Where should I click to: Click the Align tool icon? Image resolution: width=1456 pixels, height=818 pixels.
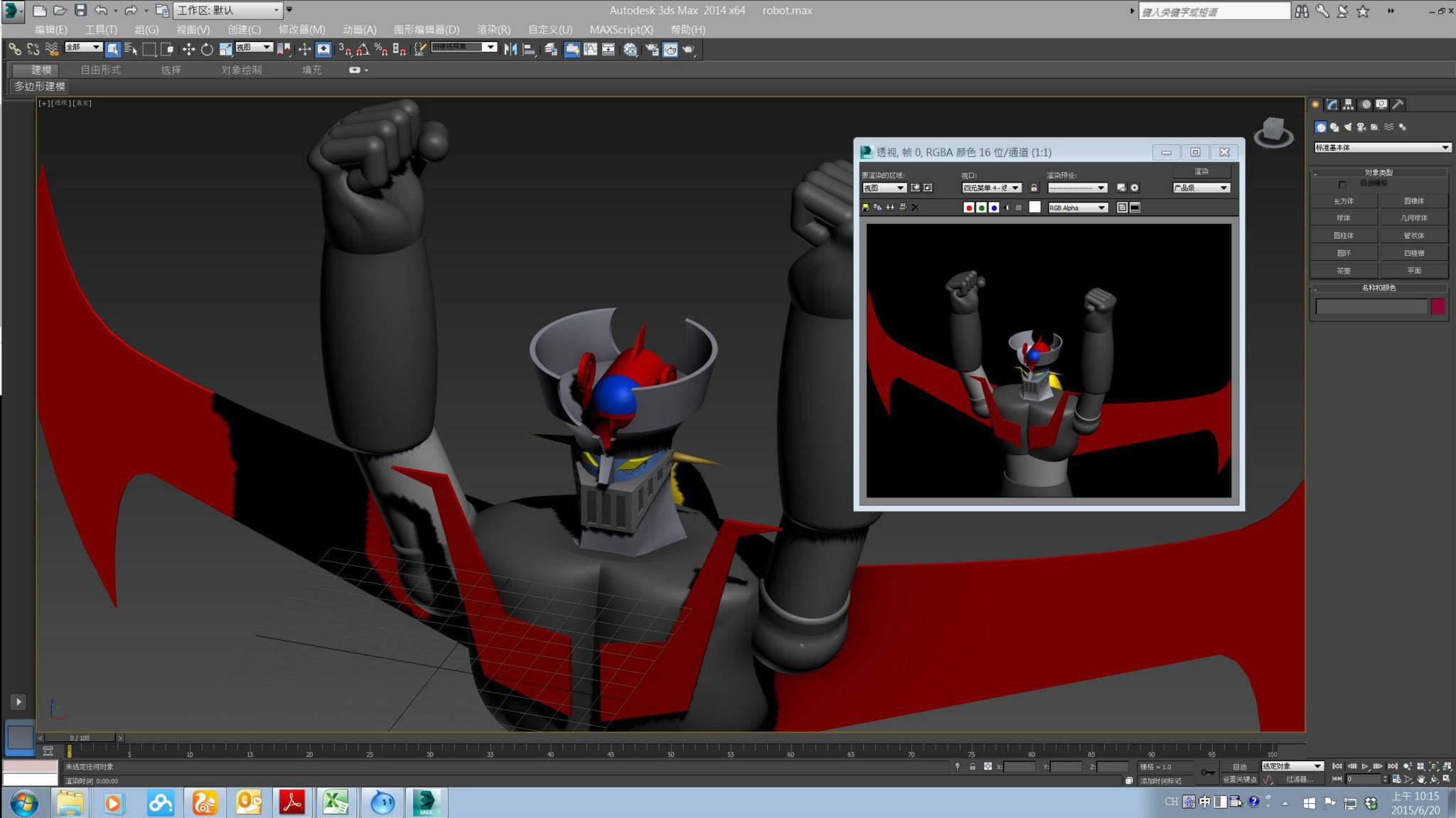point(529,49)
